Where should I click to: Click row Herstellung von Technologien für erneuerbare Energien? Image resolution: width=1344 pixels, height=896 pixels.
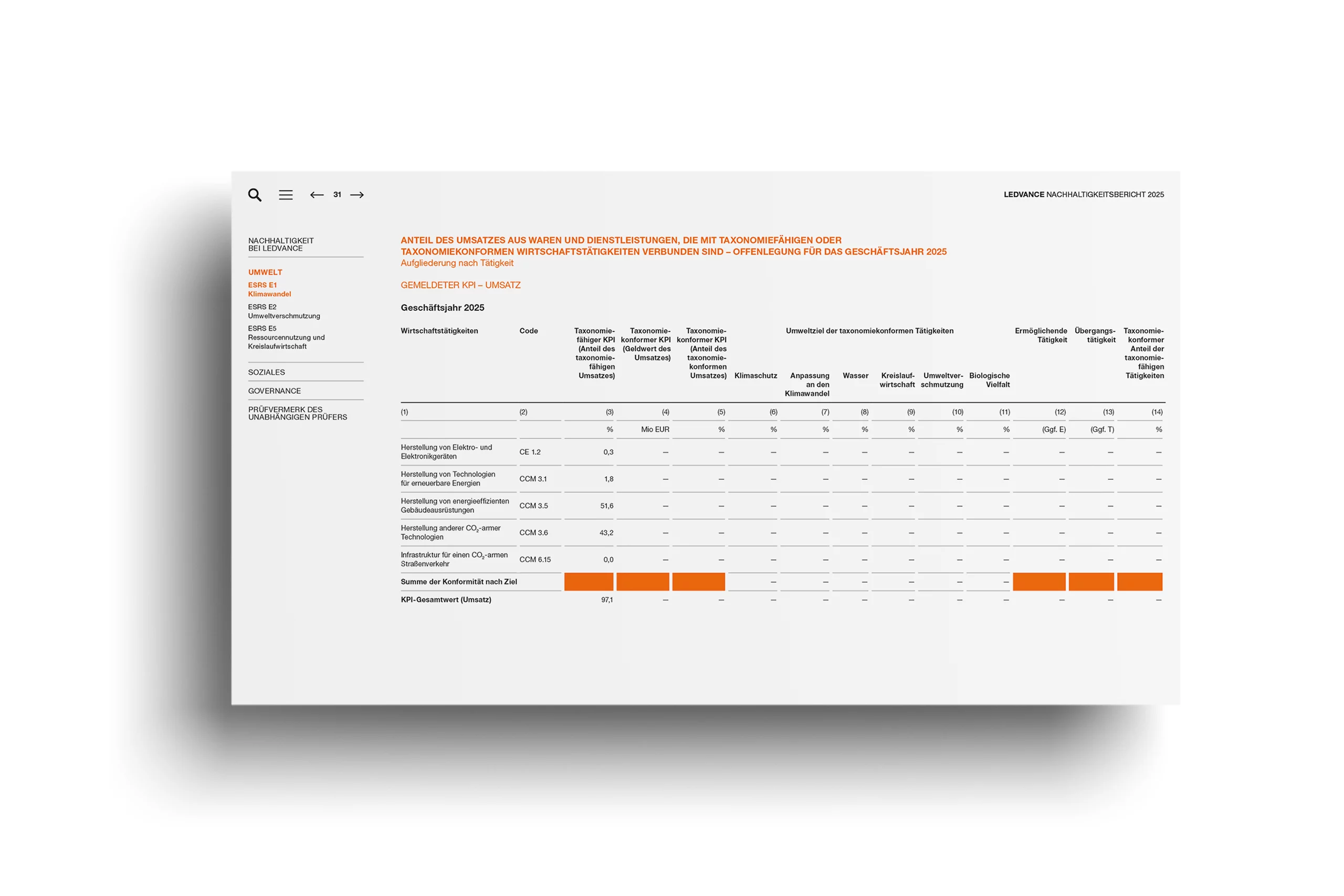[448, 479]
